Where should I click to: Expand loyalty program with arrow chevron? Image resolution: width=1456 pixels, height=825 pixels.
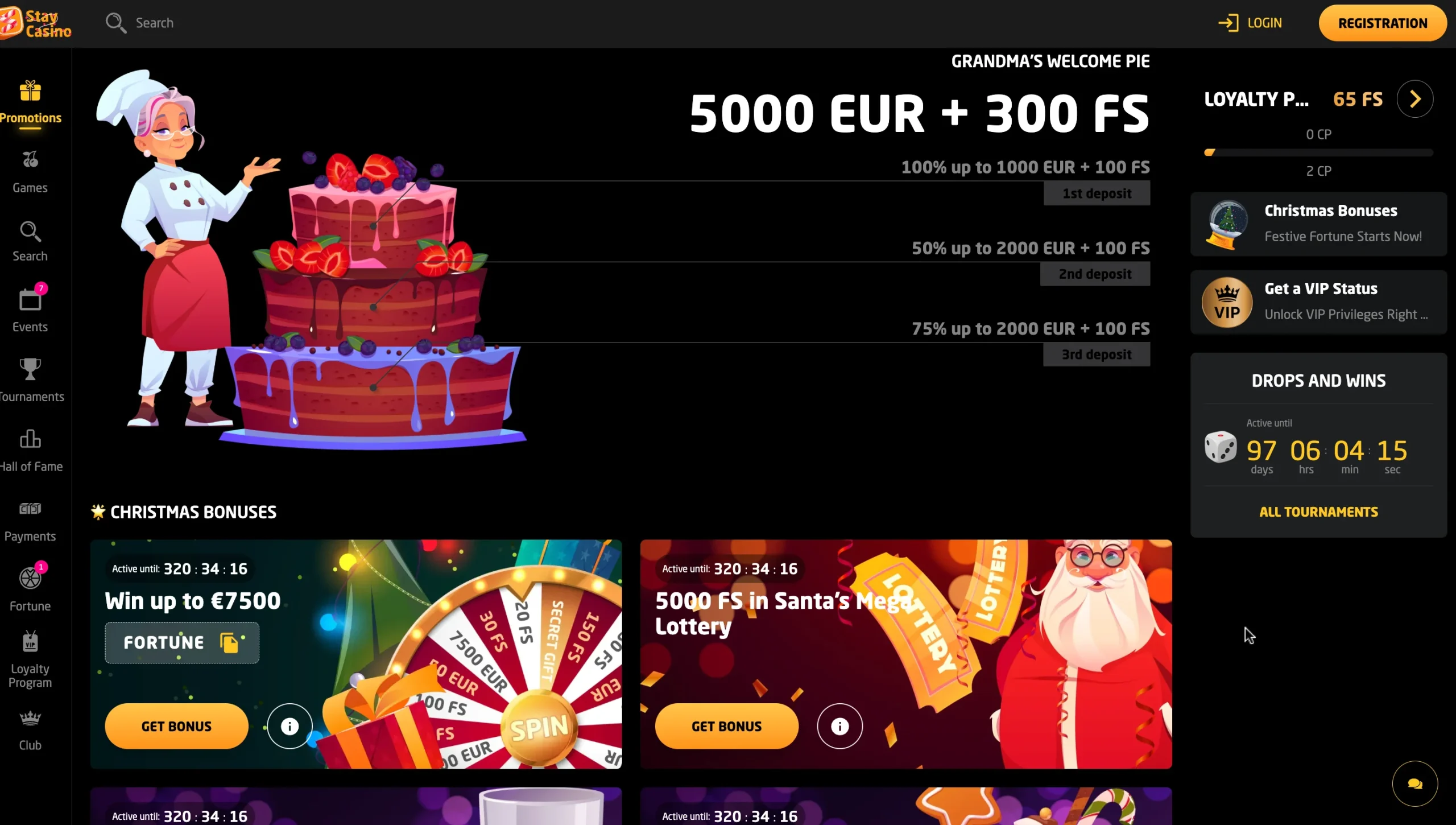pyautogui.click(x=1415, y=99)
